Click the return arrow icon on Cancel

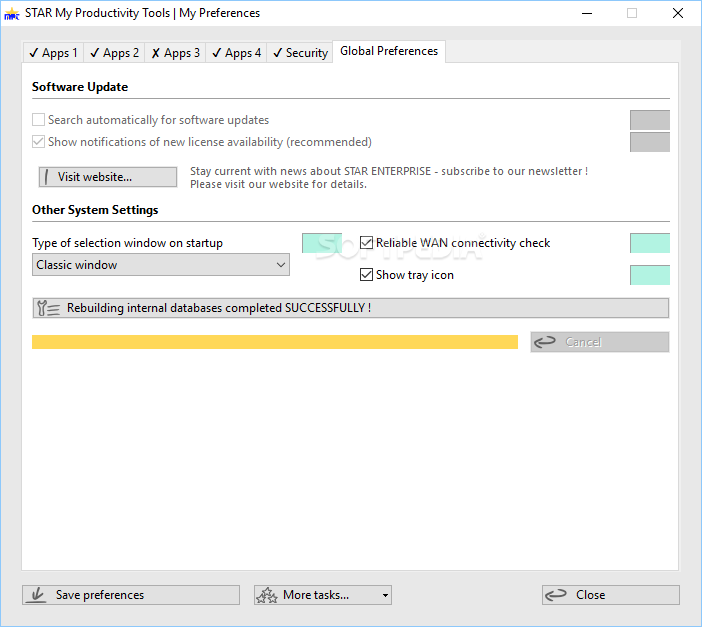pos(545,342)
